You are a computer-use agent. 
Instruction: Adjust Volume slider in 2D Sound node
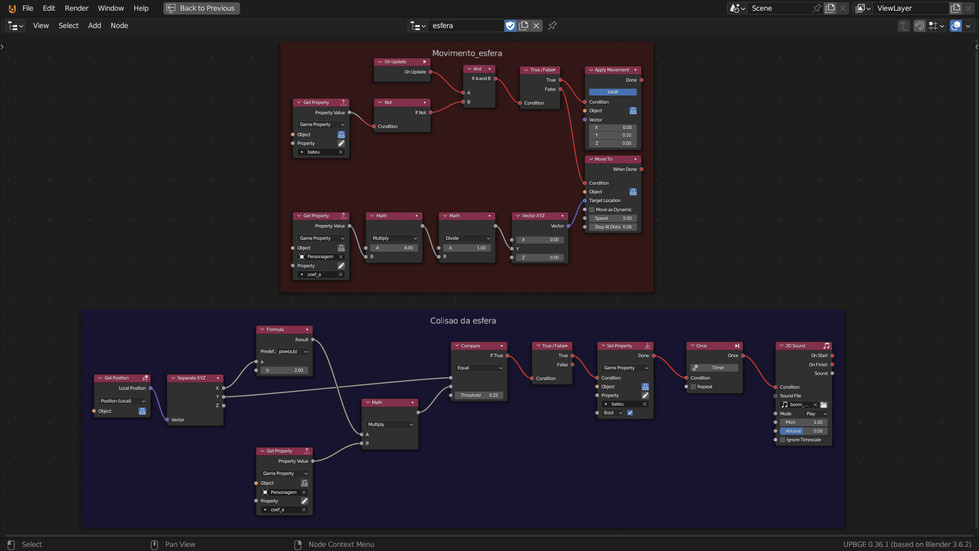tap(804, 431)
